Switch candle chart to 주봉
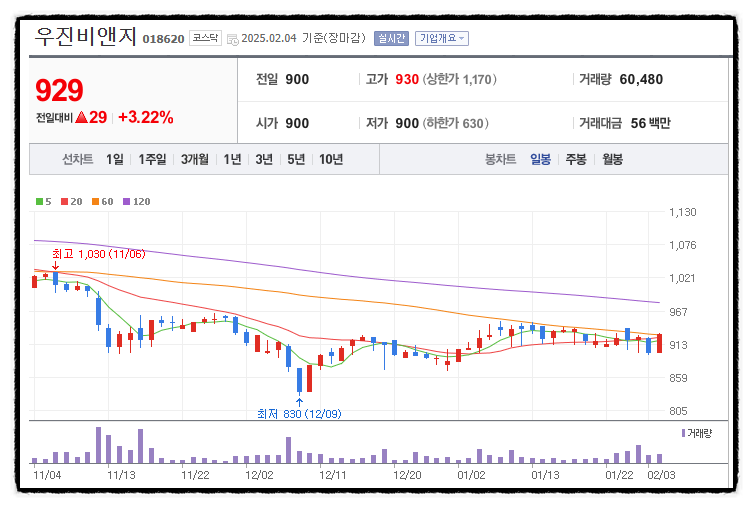753x508 pixels. point(576,159)
